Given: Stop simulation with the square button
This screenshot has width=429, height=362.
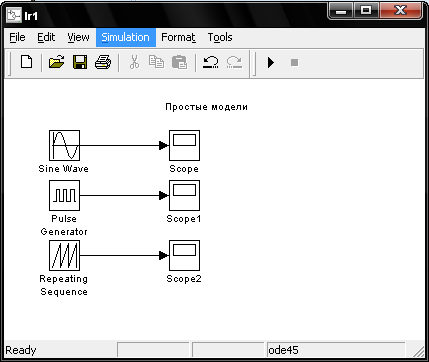Looking at the screenshot, I should click(294, 62).
